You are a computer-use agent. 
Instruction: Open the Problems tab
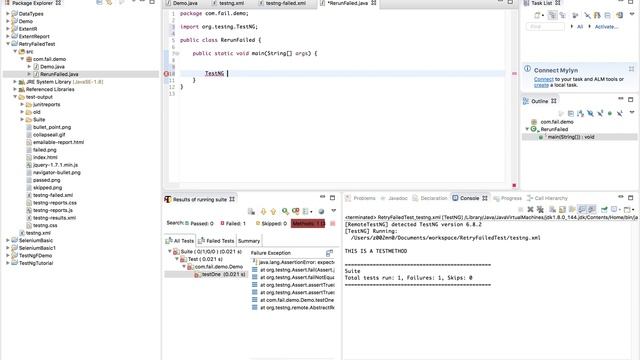pos(364,198)
